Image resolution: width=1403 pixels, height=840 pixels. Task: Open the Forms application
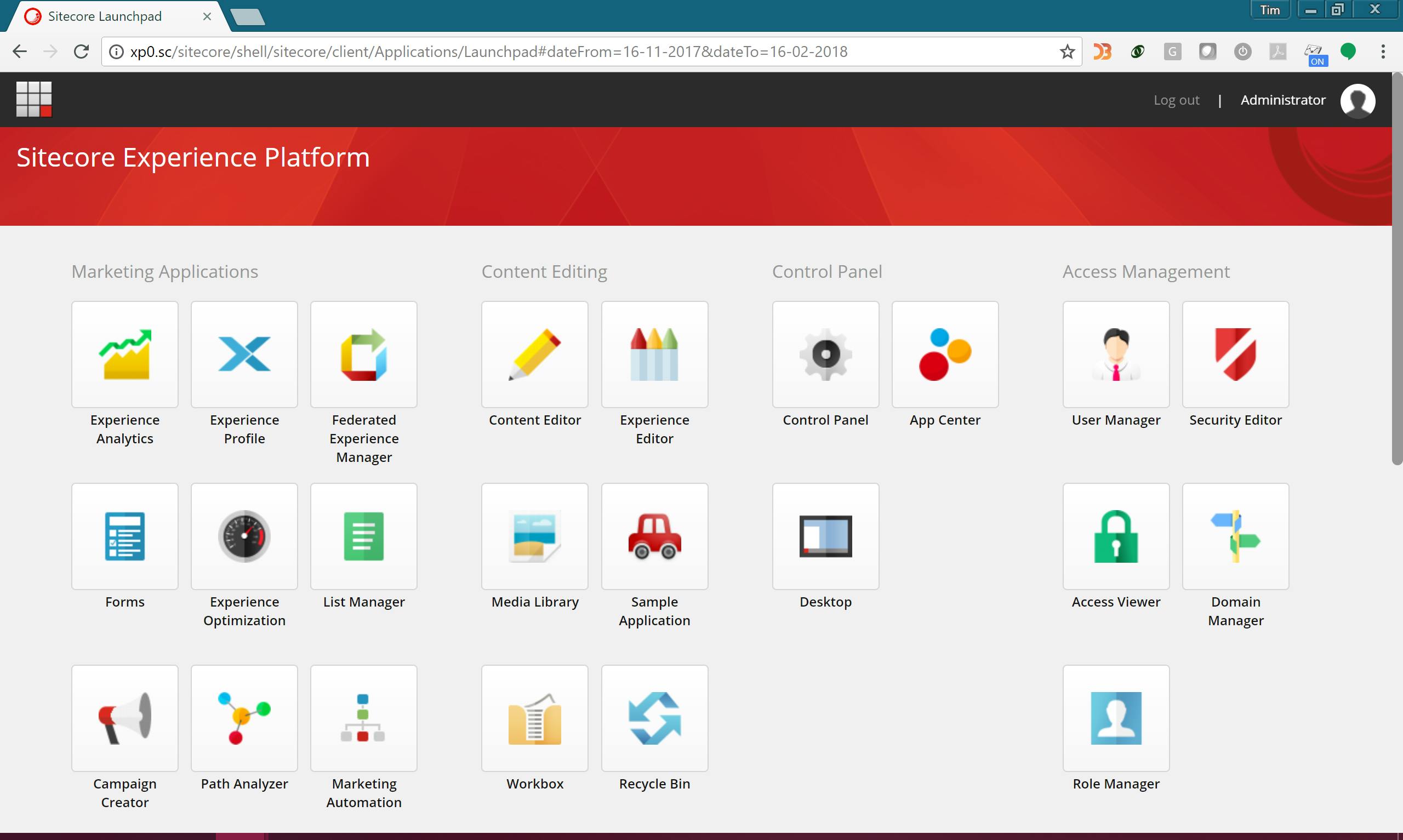click(x=124, y=536)
